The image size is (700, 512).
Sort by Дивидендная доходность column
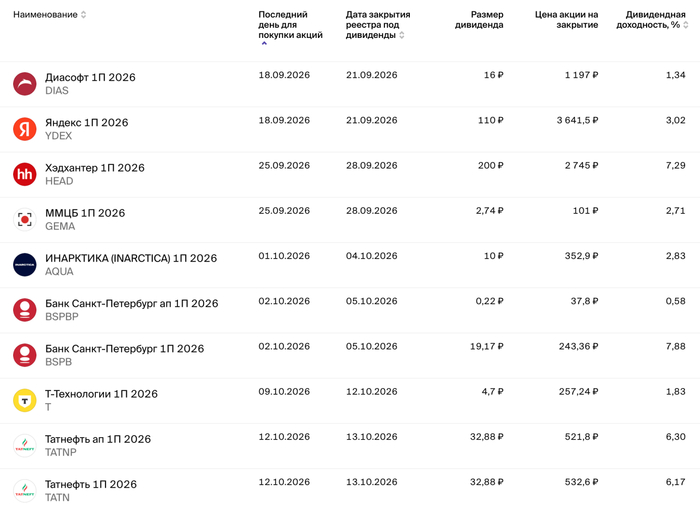tap(686, 25)
